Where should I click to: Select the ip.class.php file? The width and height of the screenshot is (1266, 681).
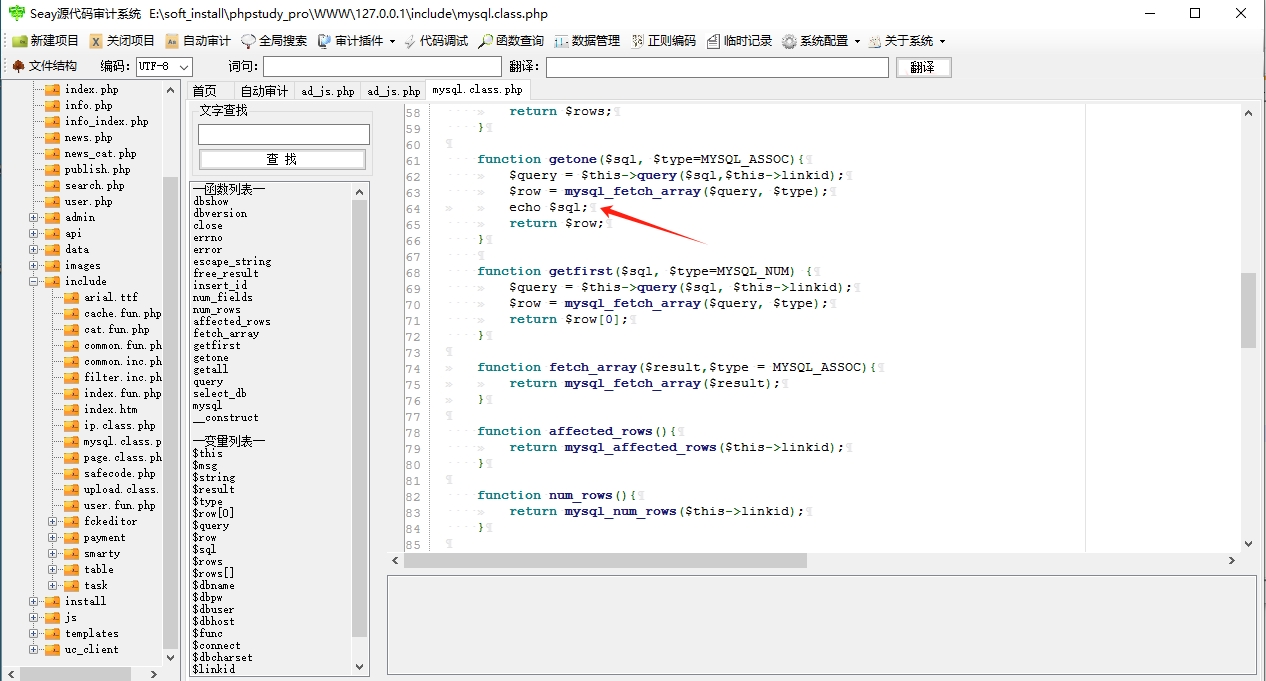coord(120,425)
